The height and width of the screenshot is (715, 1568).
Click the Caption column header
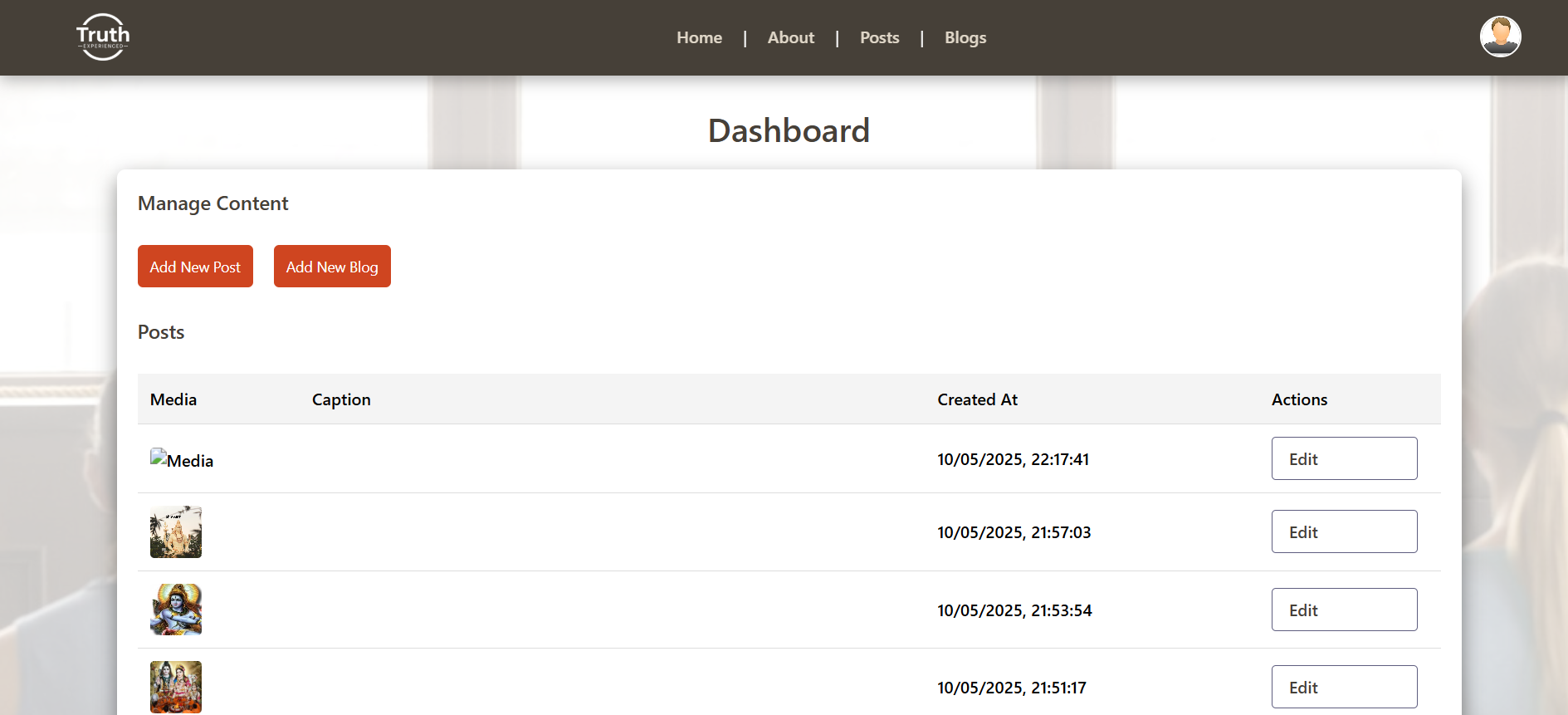(x=341, y=399)
